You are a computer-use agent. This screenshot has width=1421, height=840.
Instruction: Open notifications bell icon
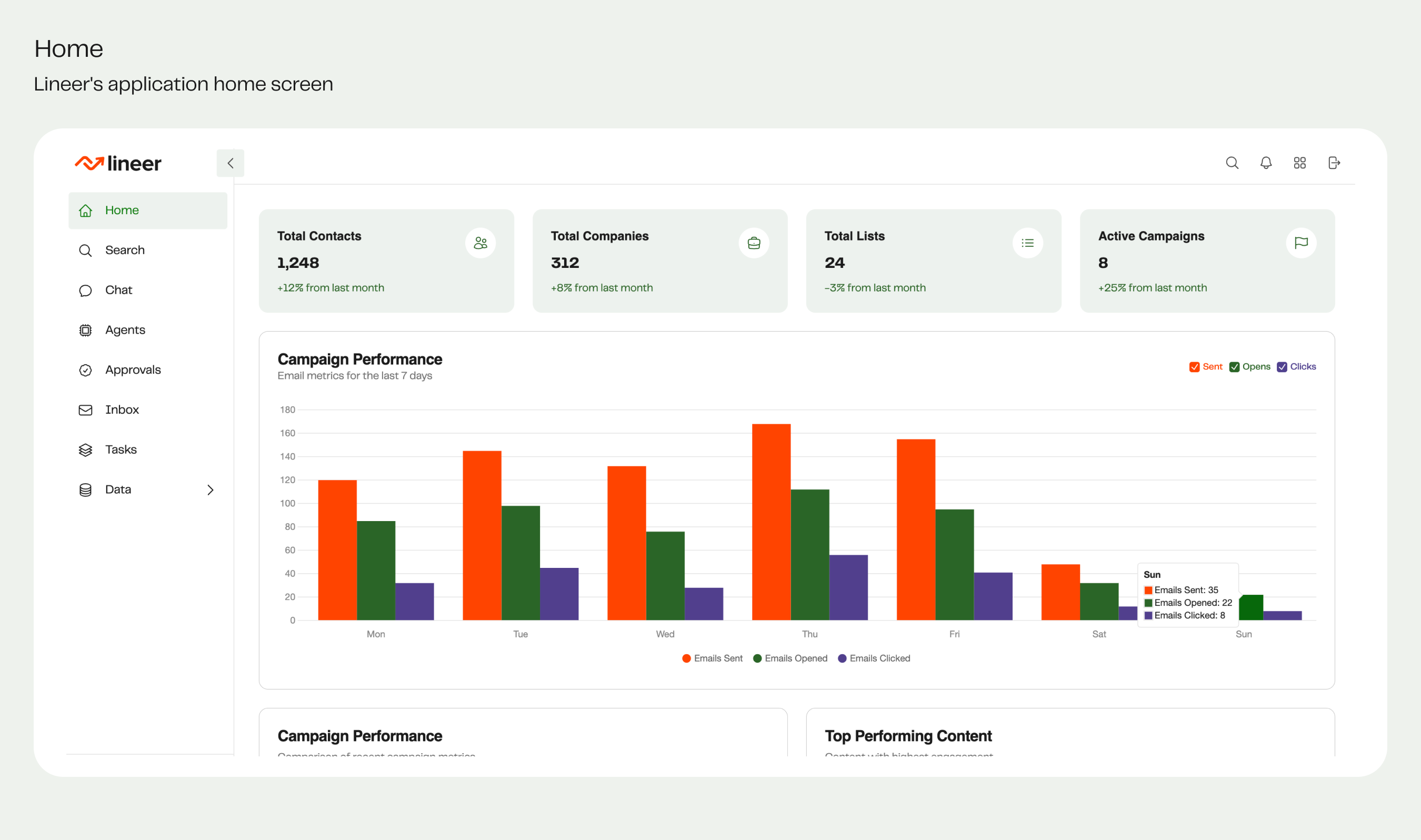point(1266,163)
